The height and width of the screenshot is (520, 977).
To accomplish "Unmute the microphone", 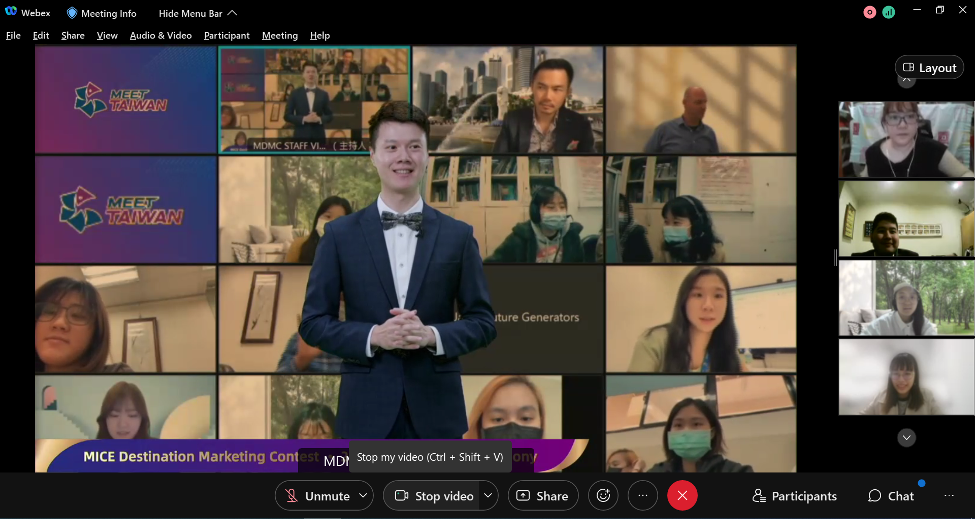I will 316,496.
